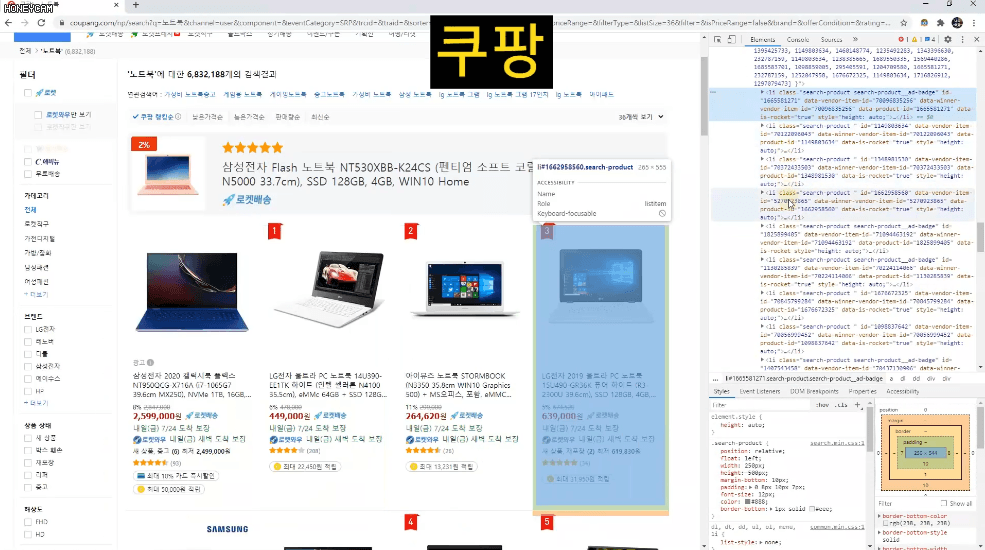Check the C.에비뉴 filter checkbox
The image size is (985, 550).
pyautogui.click(x=28, y=162)
